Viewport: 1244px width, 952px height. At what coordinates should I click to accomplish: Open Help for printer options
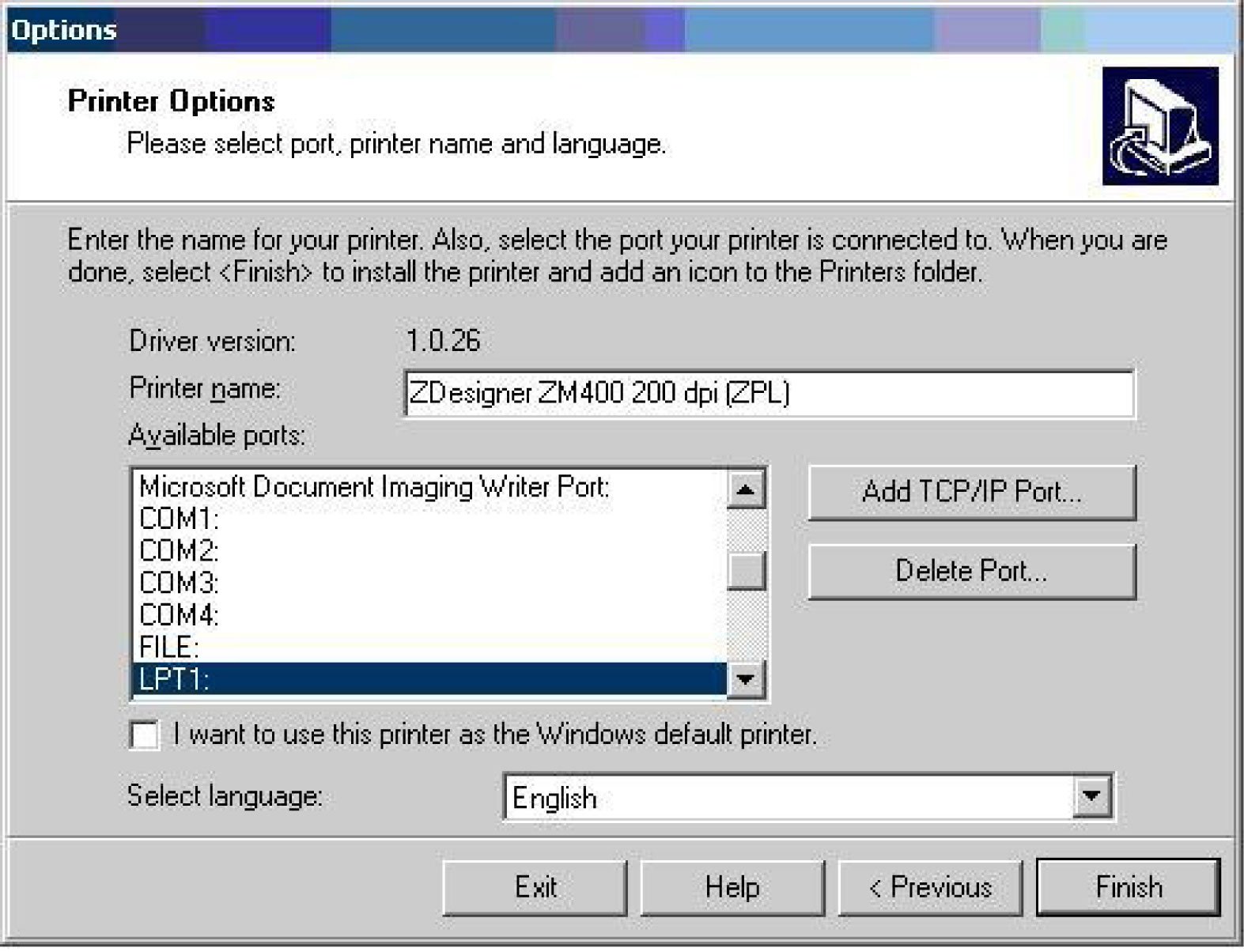[732, 887]
